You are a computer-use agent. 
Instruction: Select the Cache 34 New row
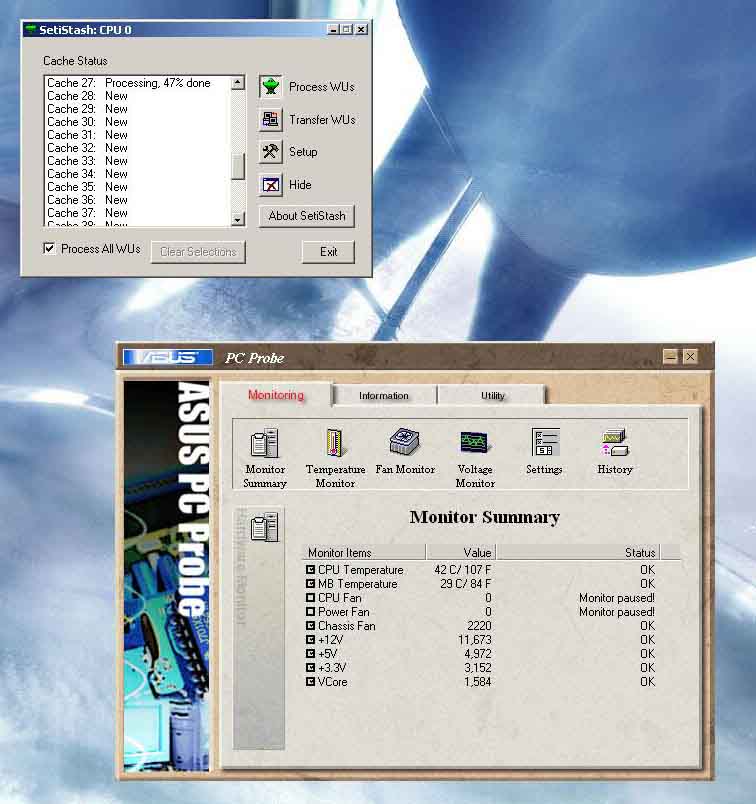coord(137,174)
